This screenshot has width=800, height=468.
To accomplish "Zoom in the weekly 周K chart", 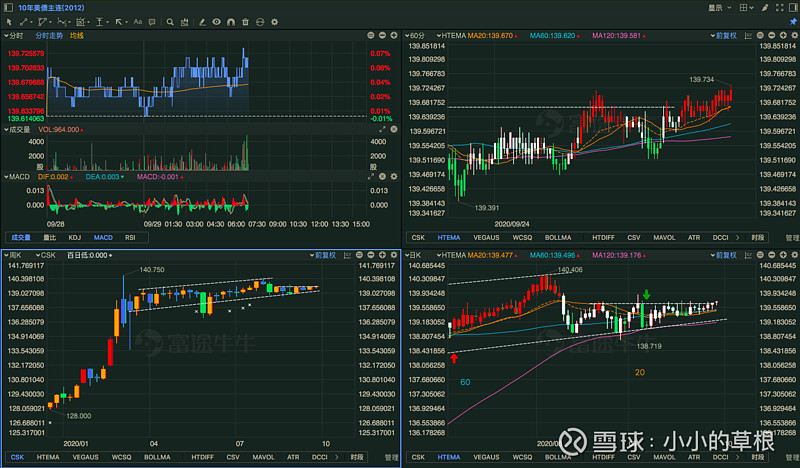I will pos(382,255).
